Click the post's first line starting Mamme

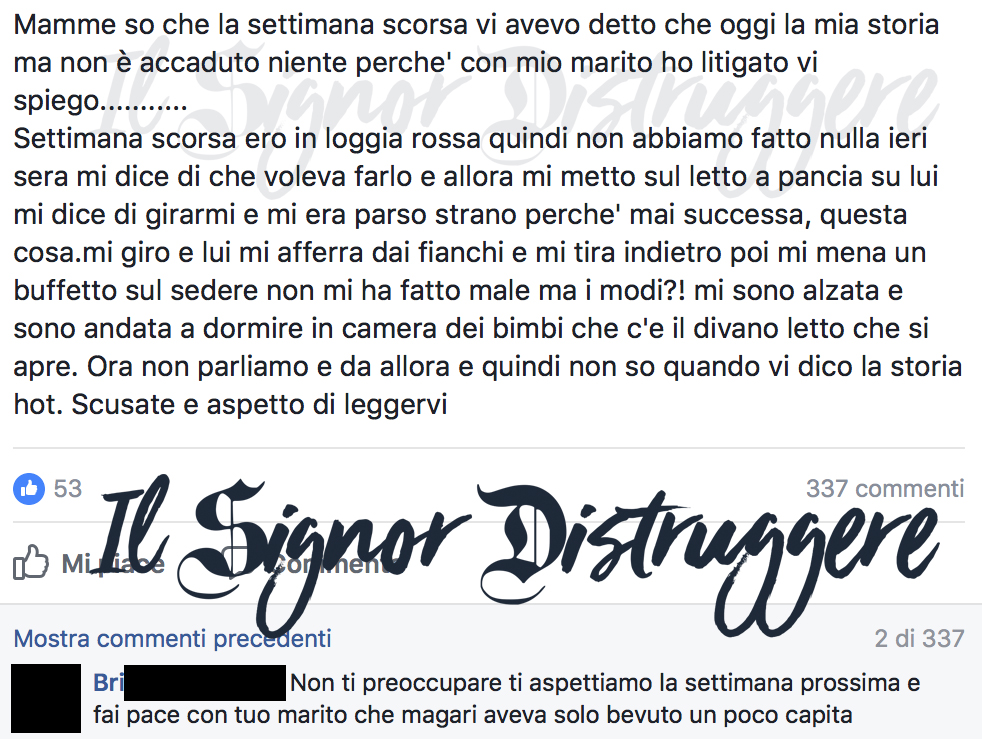coord(476,25)
